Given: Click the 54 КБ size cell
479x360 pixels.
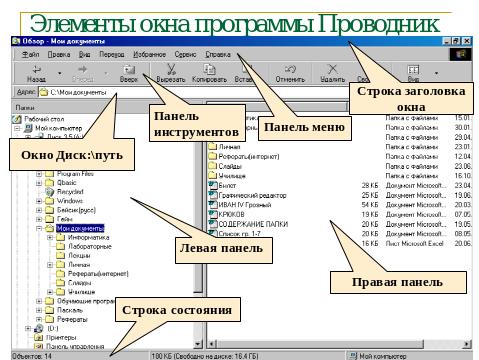Looking at the screenshot, I should 370,205.
